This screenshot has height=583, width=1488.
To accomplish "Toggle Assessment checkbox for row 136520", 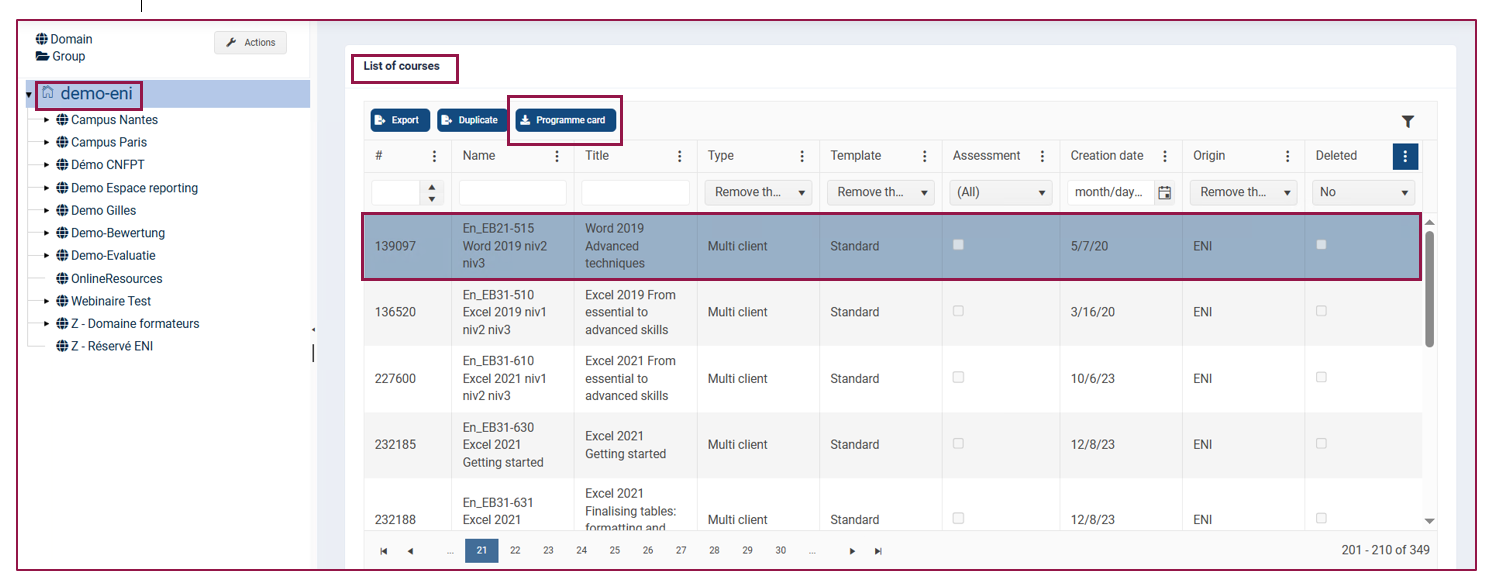I will pos(958,311).
